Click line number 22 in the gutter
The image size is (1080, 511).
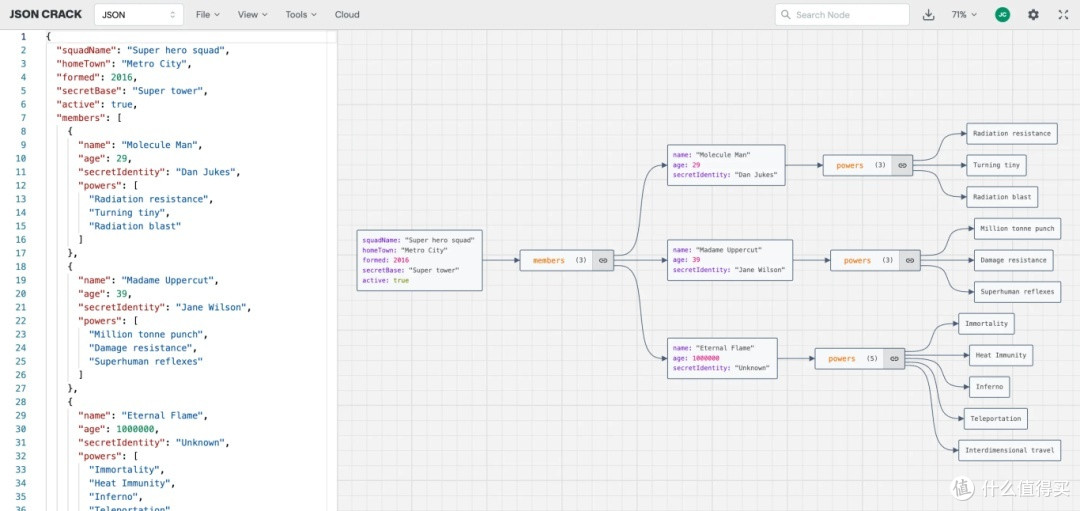click(23, 320)
